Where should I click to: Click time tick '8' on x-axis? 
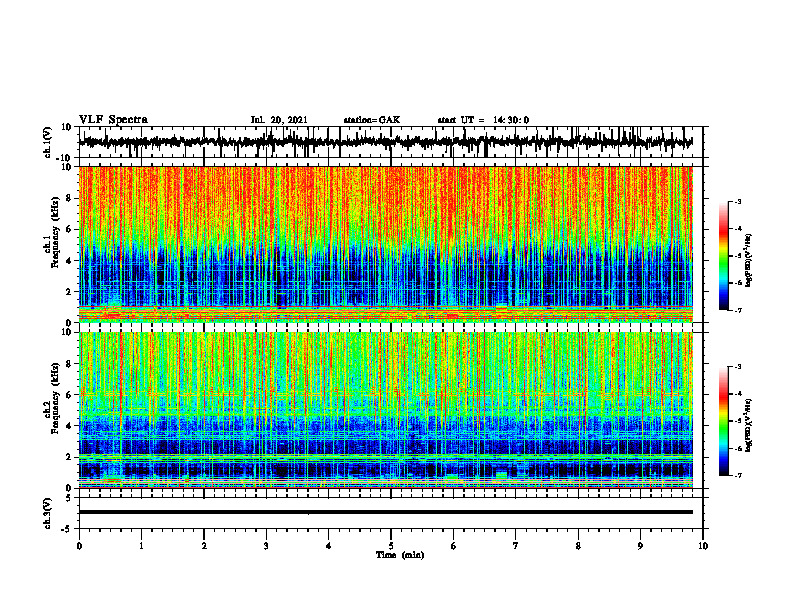pos(578,546)
